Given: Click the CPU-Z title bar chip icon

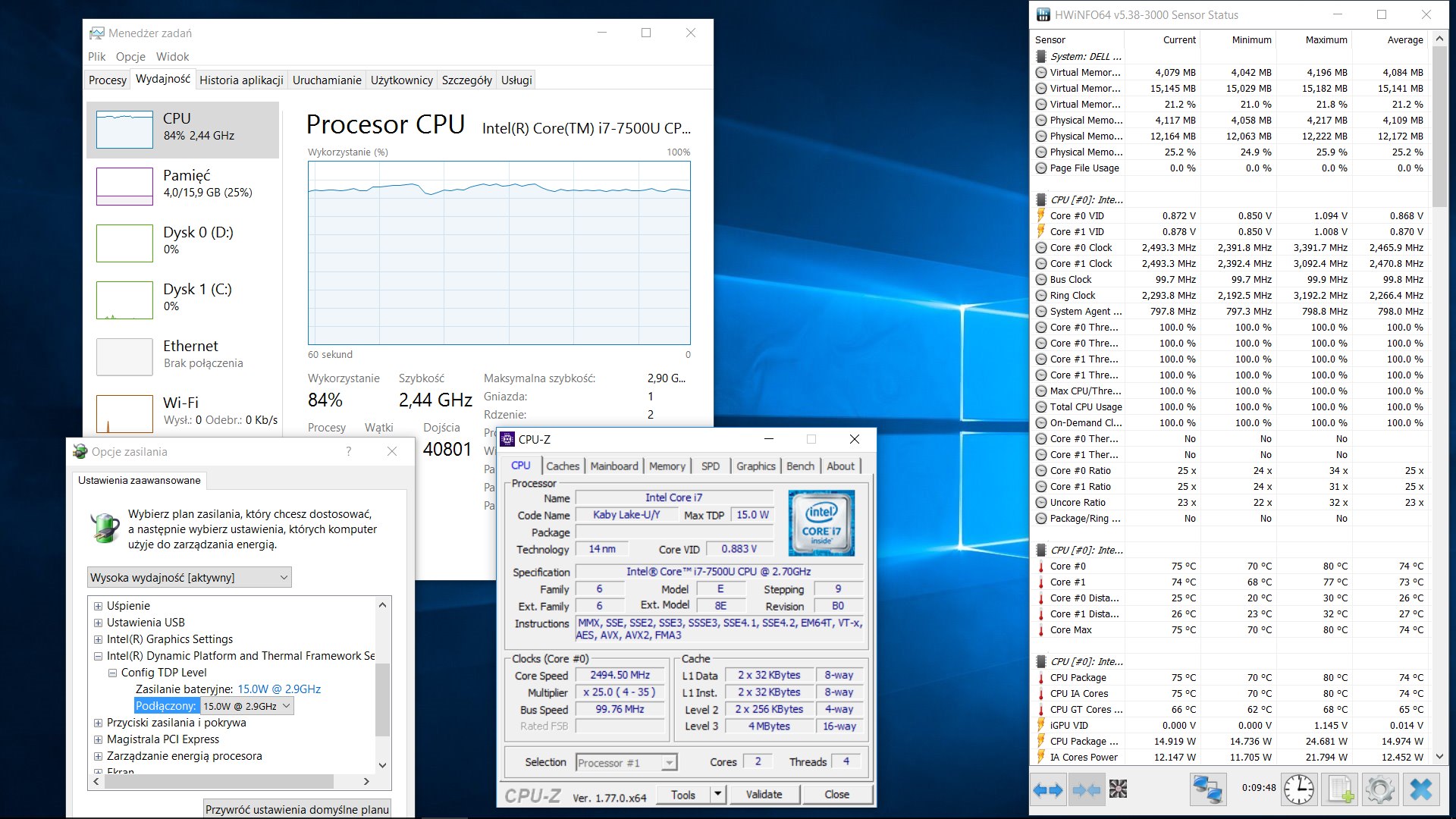Looking at the screenshot, I should [507, 439].
